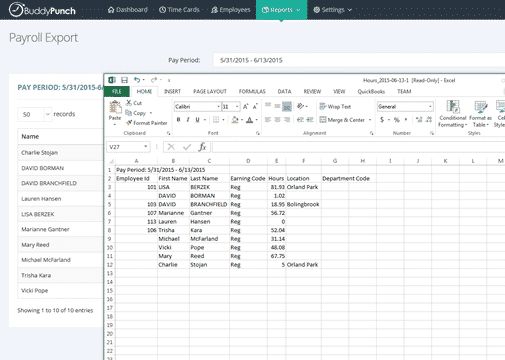The width and height of the screenshot is (505, 360).
Task: Click the Excel formula bar
Action: coord(358,147)
